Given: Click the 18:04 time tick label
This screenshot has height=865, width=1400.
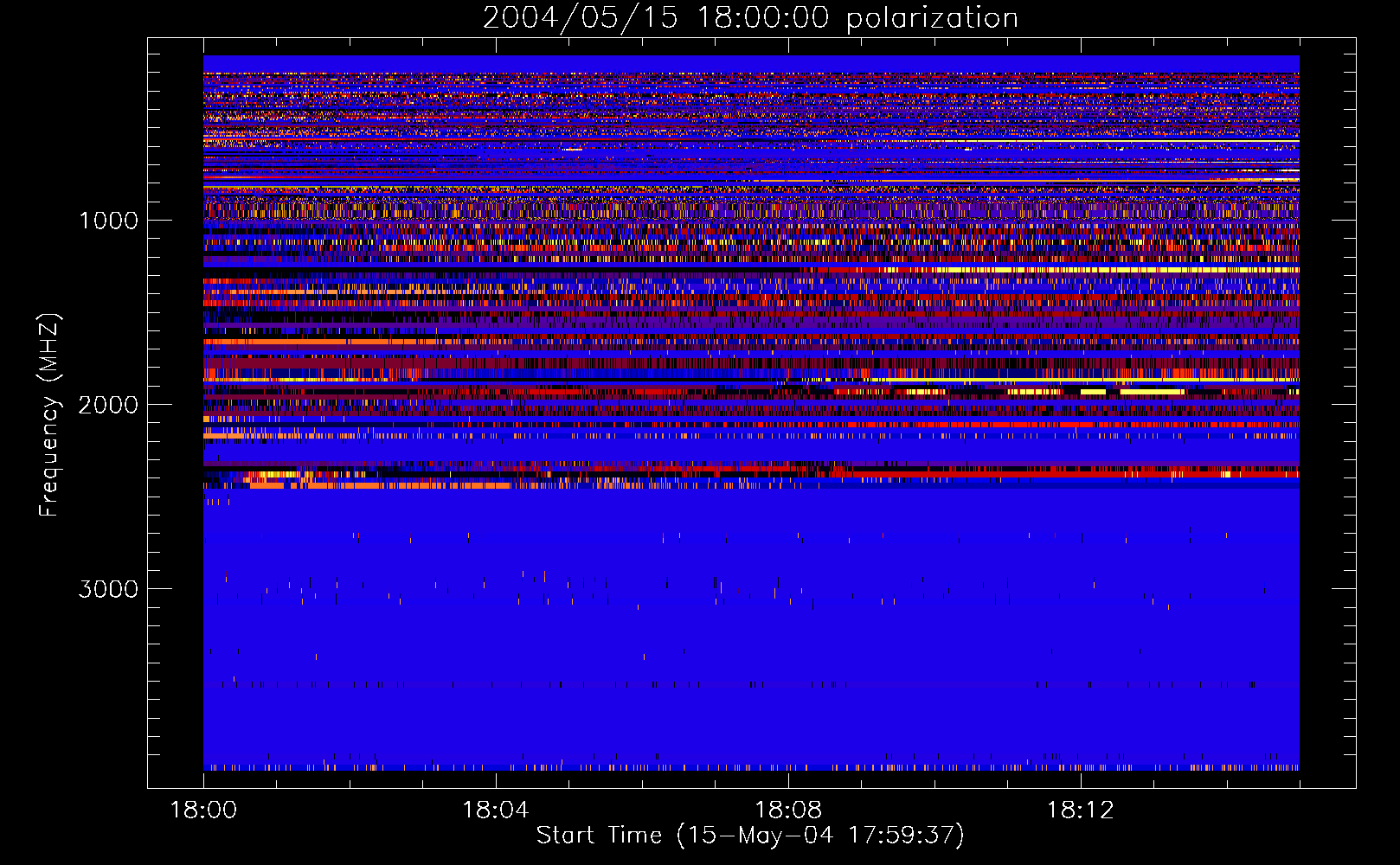Looking at the screenshot, I should pyautogui.click(x=496, y=811).
